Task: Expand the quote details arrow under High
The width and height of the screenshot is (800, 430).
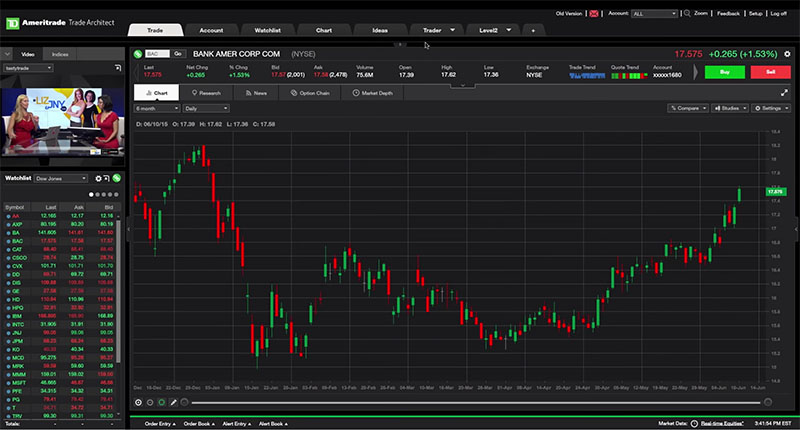Action: 463,86
